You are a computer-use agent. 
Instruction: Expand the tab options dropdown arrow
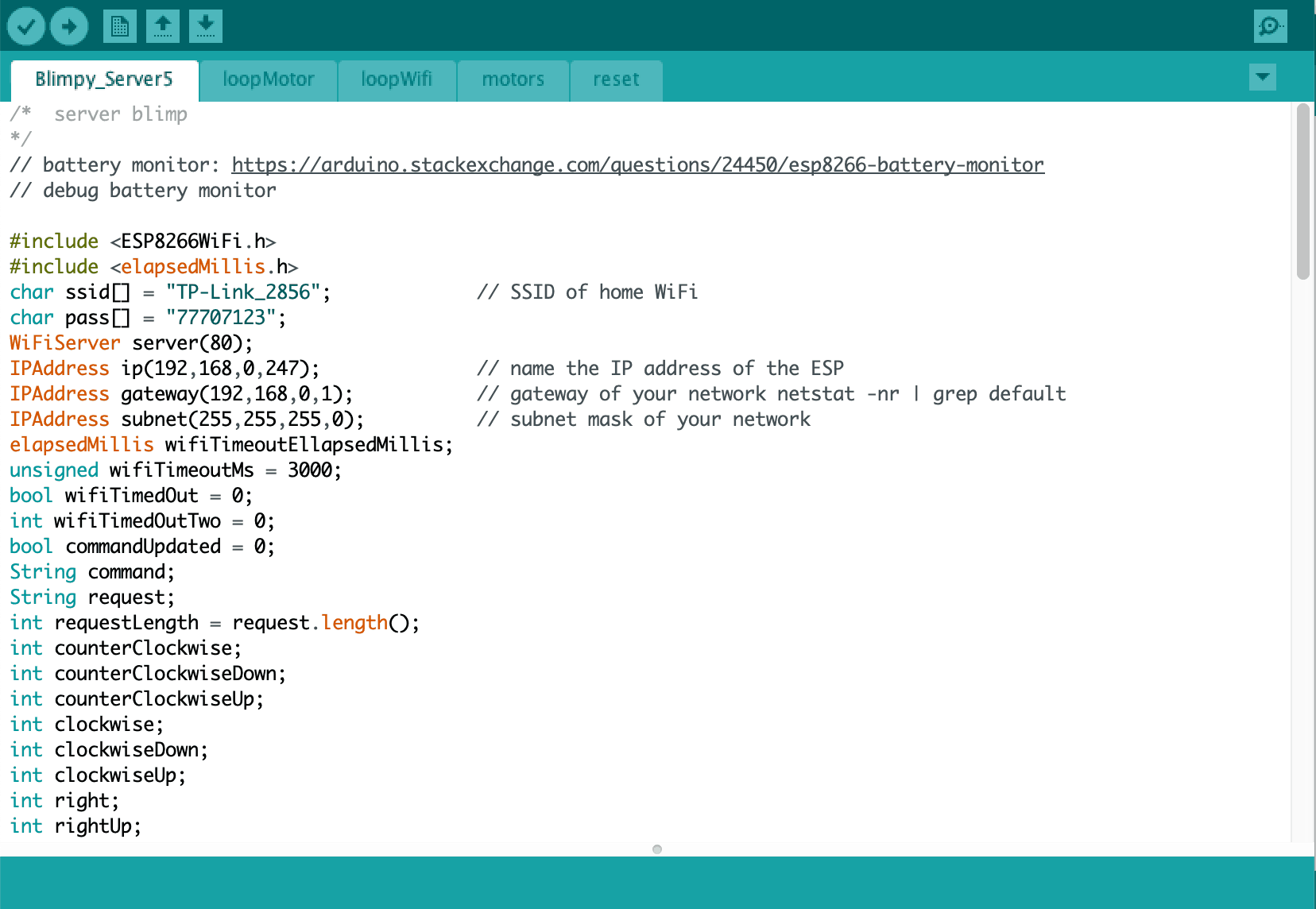[x=1263, y=77]
